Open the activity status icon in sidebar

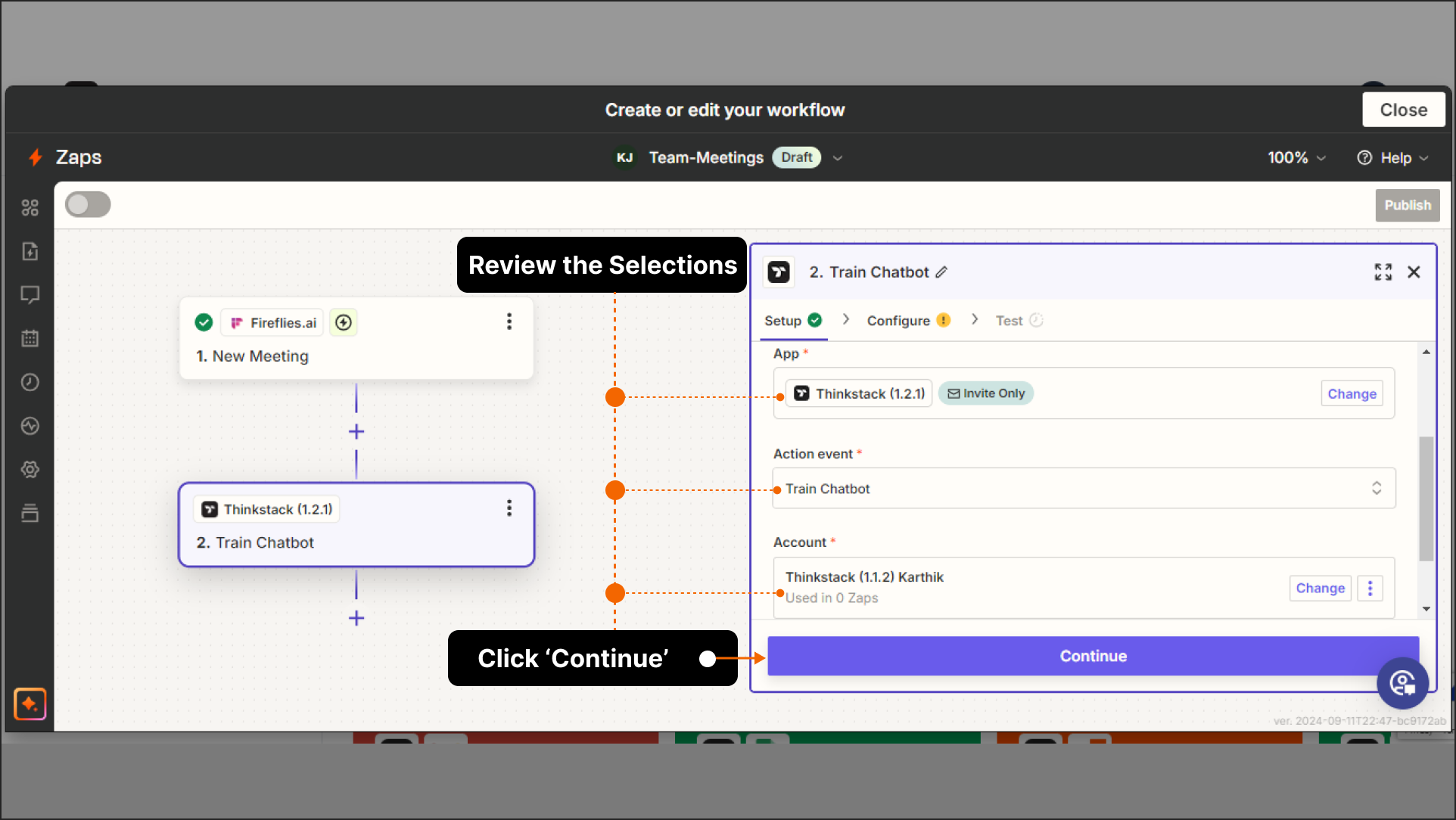click(30, 426)
